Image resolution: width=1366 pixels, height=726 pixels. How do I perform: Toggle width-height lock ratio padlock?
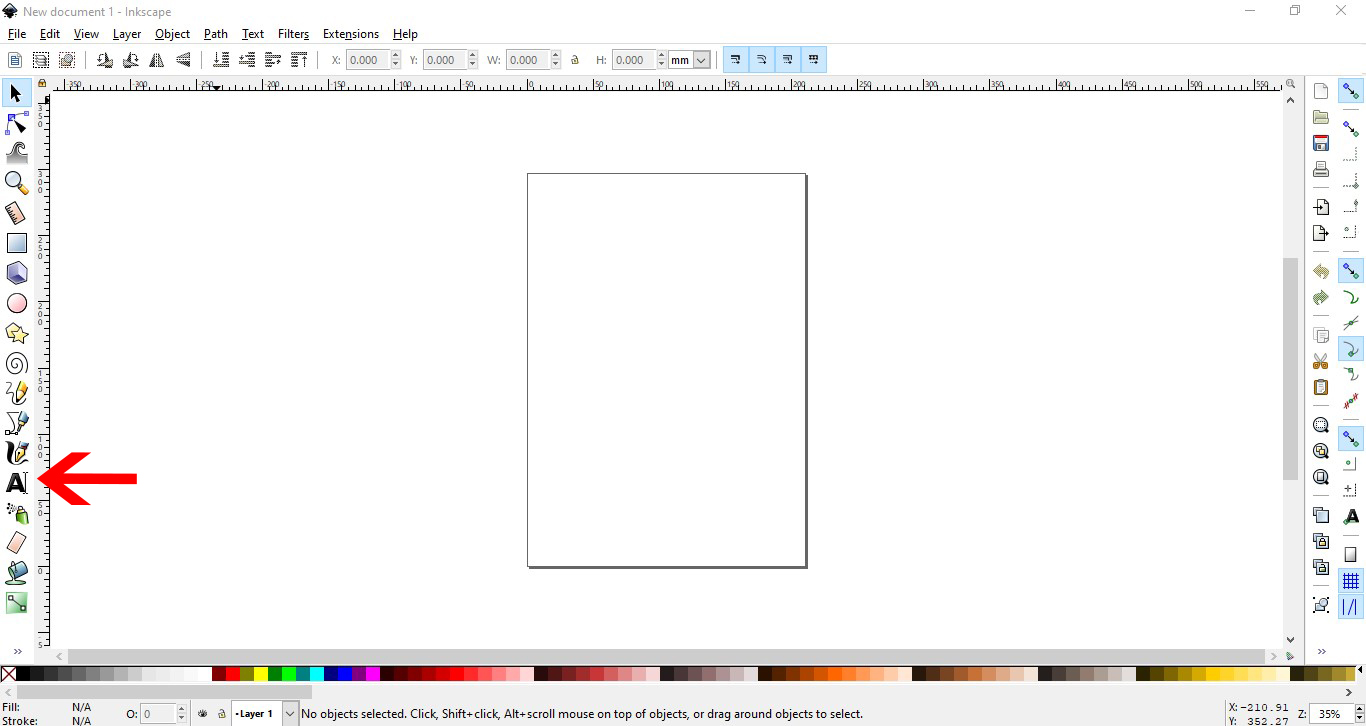pyautogui.click(x=575, y=60)
